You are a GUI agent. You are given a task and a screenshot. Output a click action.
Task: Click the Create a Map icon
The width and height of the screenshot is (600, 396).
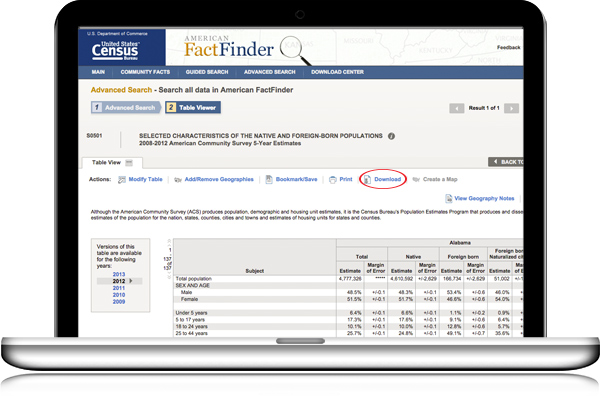click(x=416, y=179)
